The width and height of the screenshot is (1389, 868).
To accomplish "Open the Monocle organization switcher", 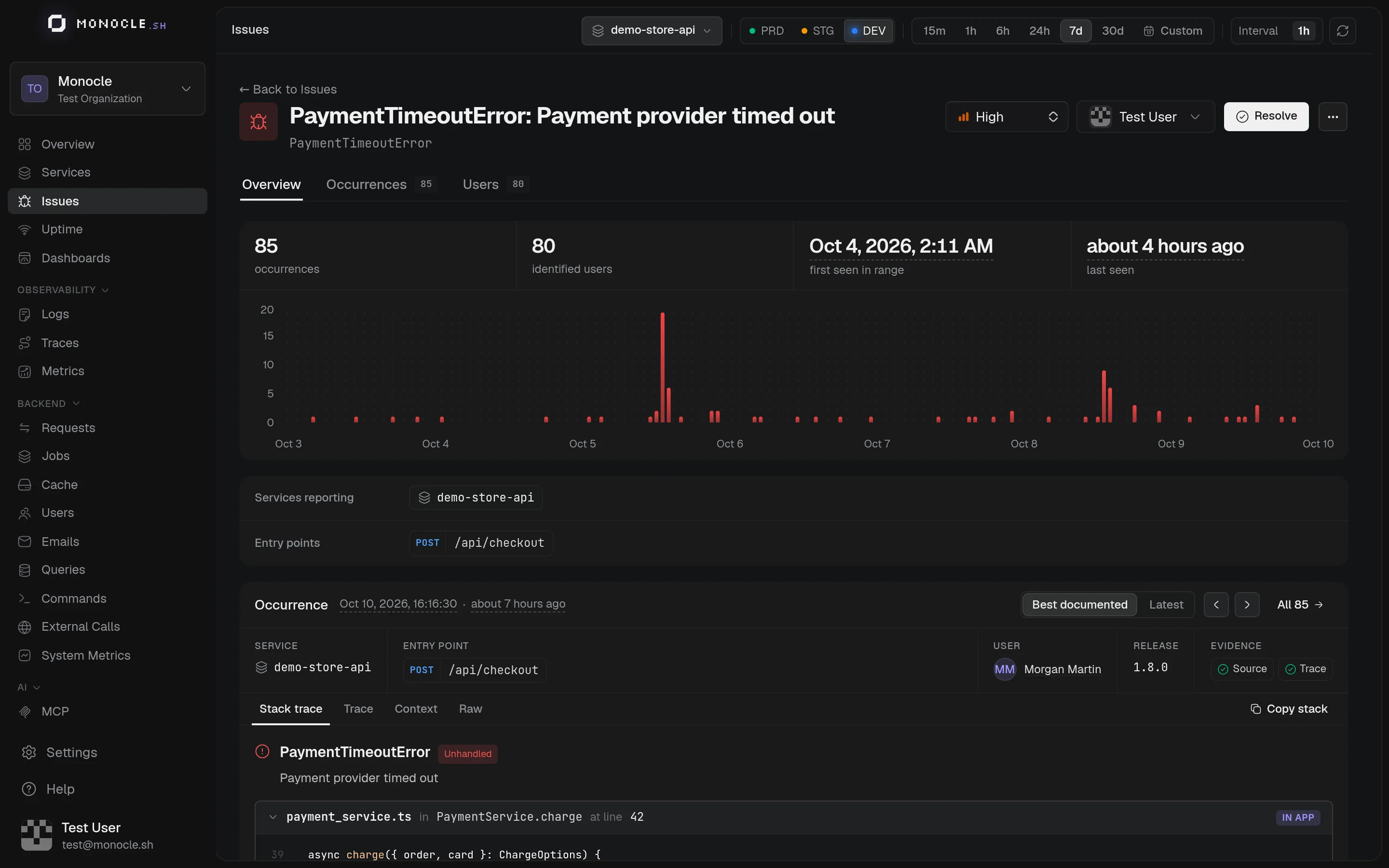I will tap(108, 88).
